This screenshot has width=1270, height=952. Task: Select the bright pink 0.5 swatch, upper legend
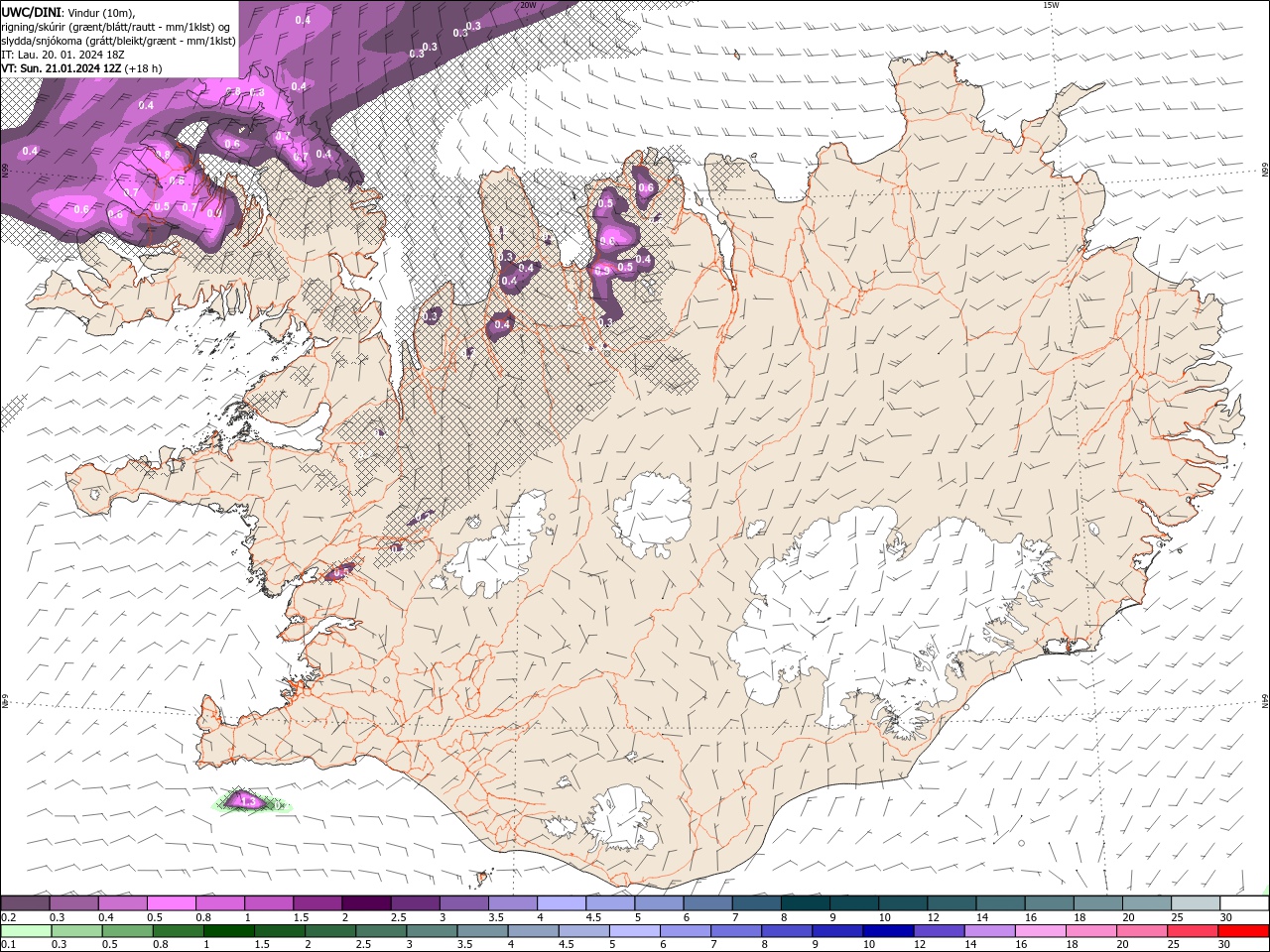(x=171, y=903)
